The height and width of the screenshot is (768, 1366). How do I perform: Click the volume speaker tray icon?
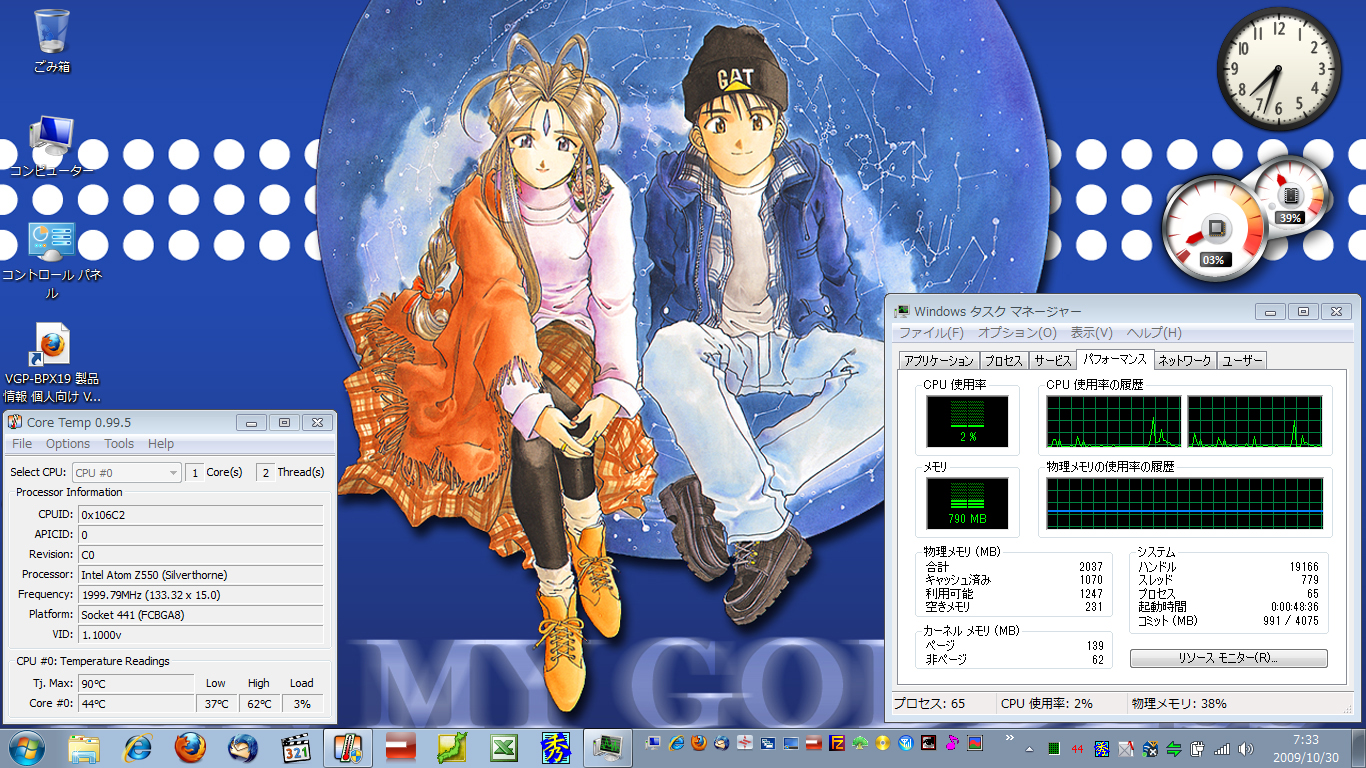click(x=1246, y=748)
